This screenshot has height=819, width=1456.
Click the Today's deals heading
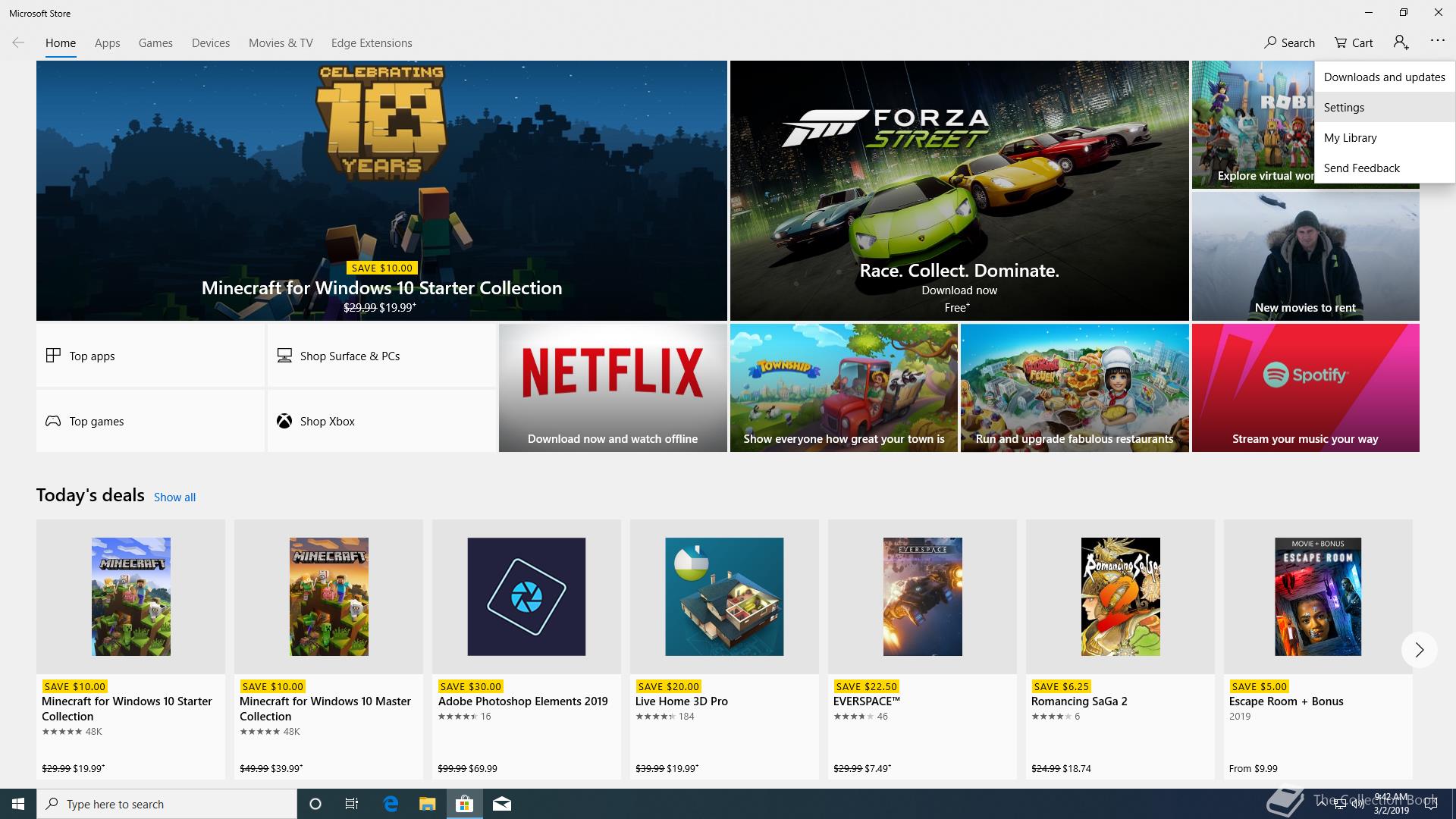click(x=90, y=495)
